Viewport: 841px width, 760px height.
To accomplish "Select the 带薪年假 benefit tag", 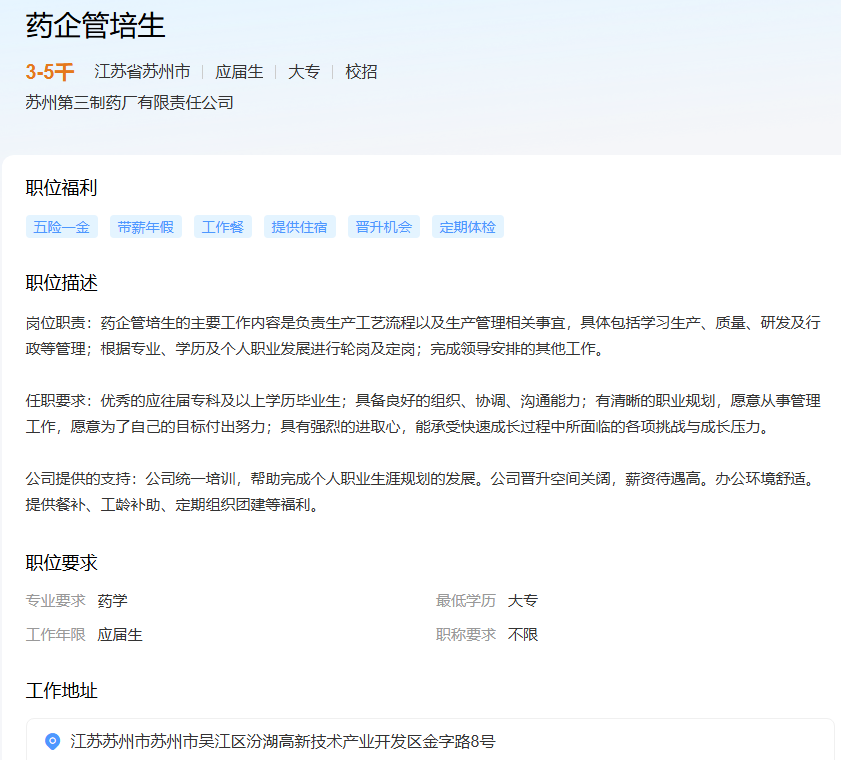I will 145,227.
